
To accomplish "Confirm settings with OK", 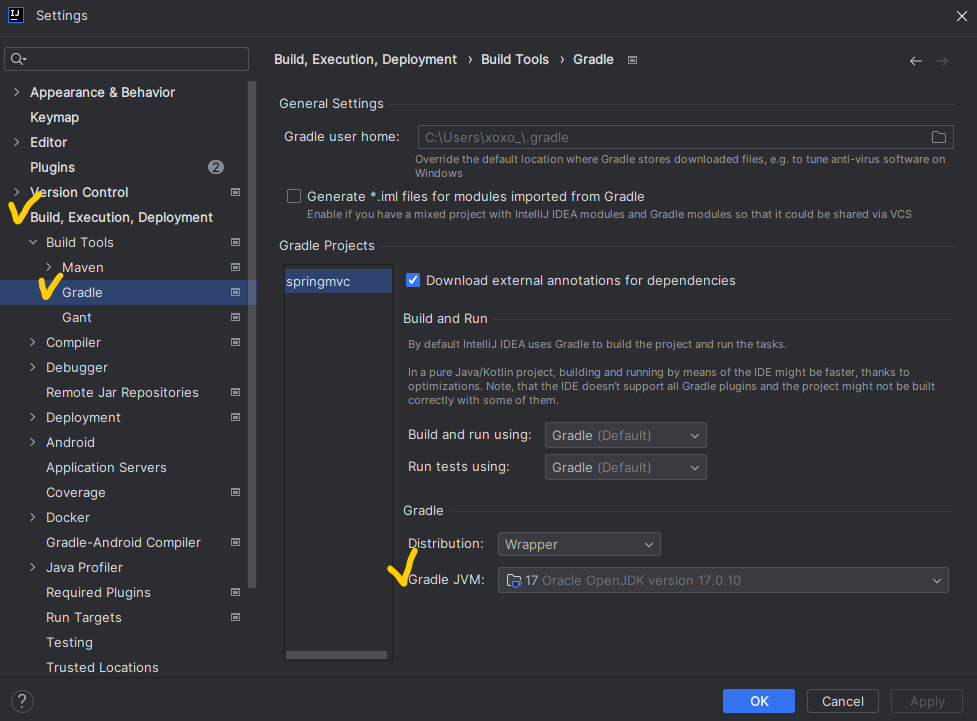I will 758,701.
